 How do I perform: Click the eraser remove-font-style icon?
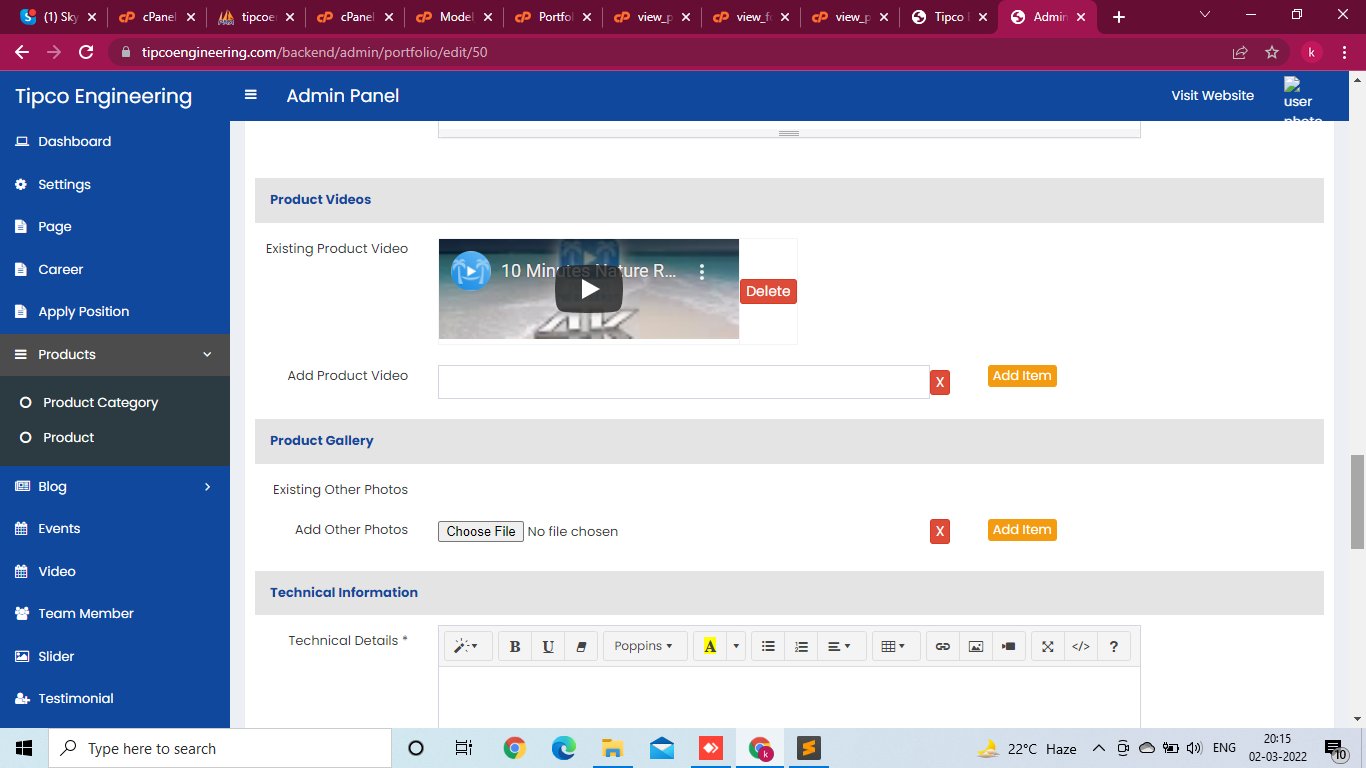(581, 647)
